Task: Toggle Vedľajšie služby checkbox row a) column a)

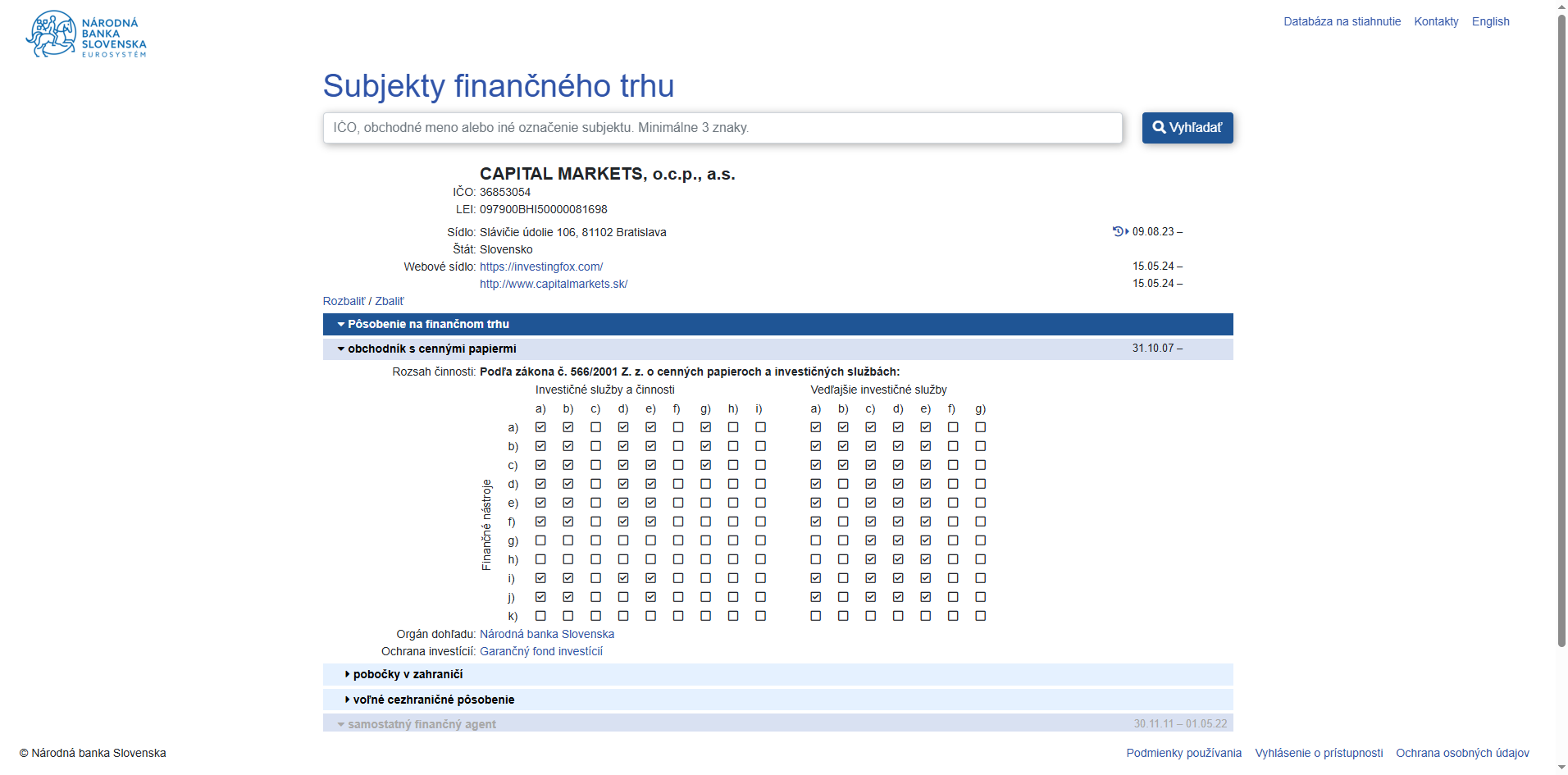Action: tap(815, 427)
